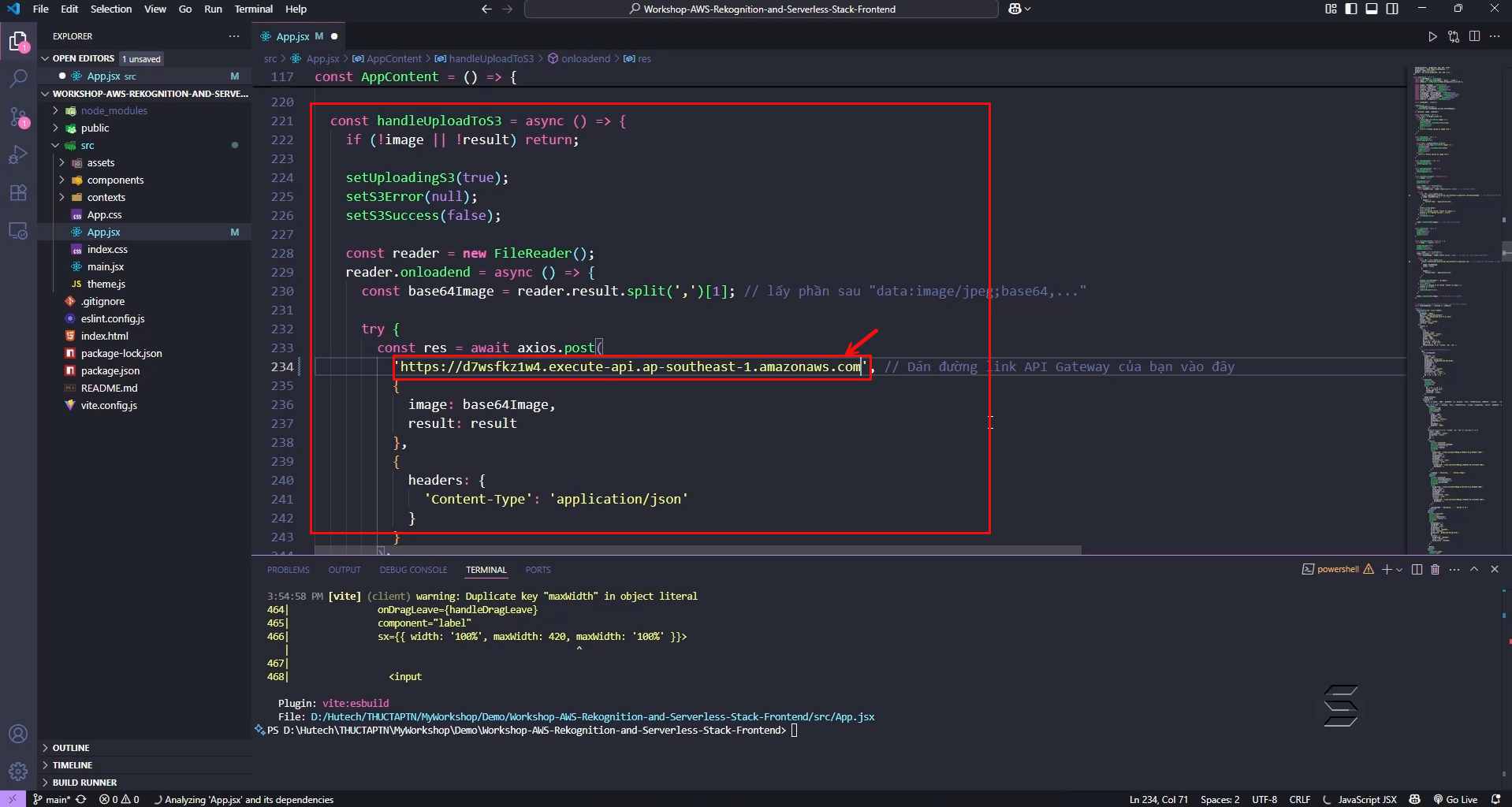Go forward with navigation arrow

point(508,9)
